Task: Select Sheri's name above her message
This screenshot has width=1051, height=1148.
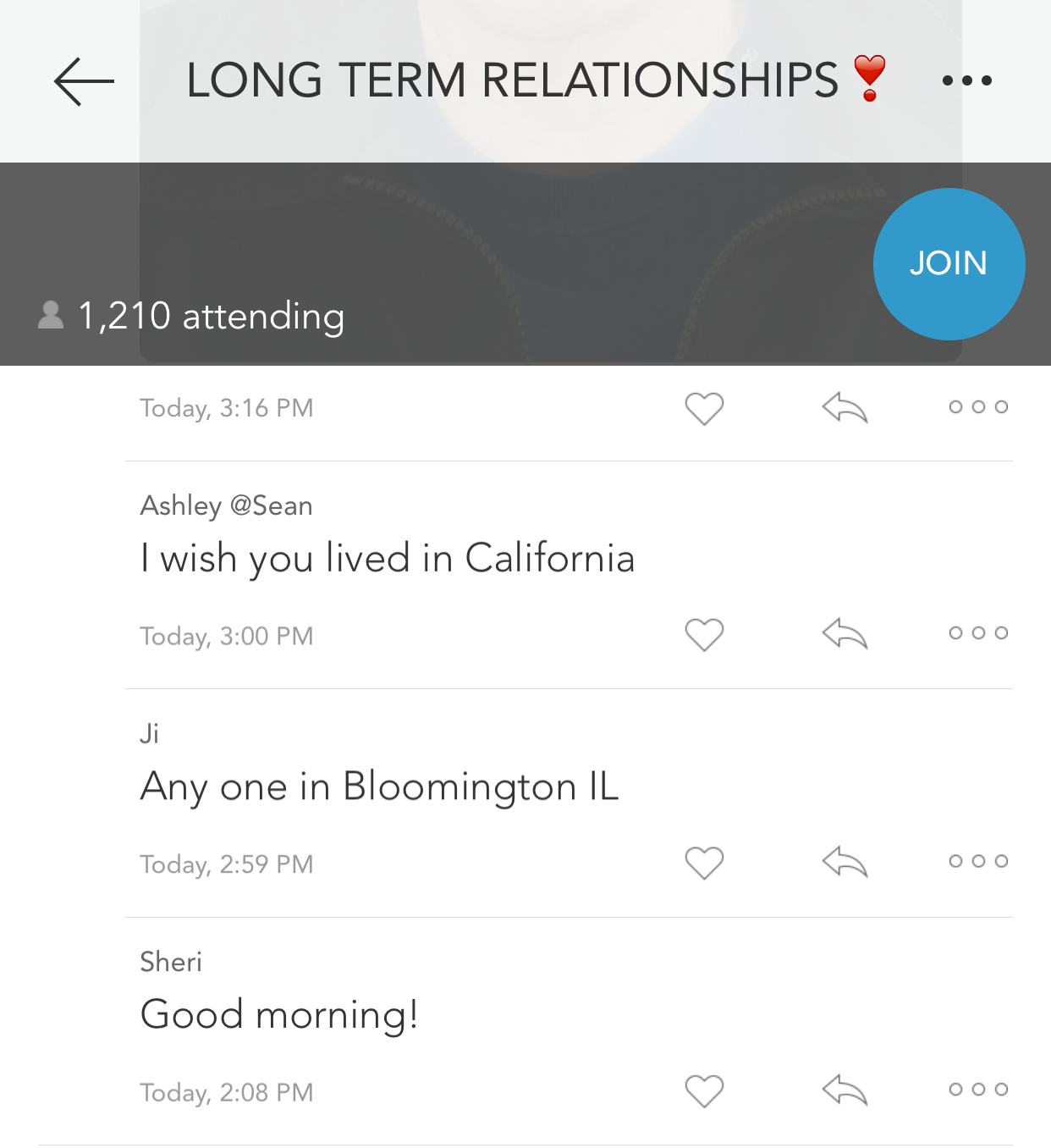Action: tap(171, 962)
